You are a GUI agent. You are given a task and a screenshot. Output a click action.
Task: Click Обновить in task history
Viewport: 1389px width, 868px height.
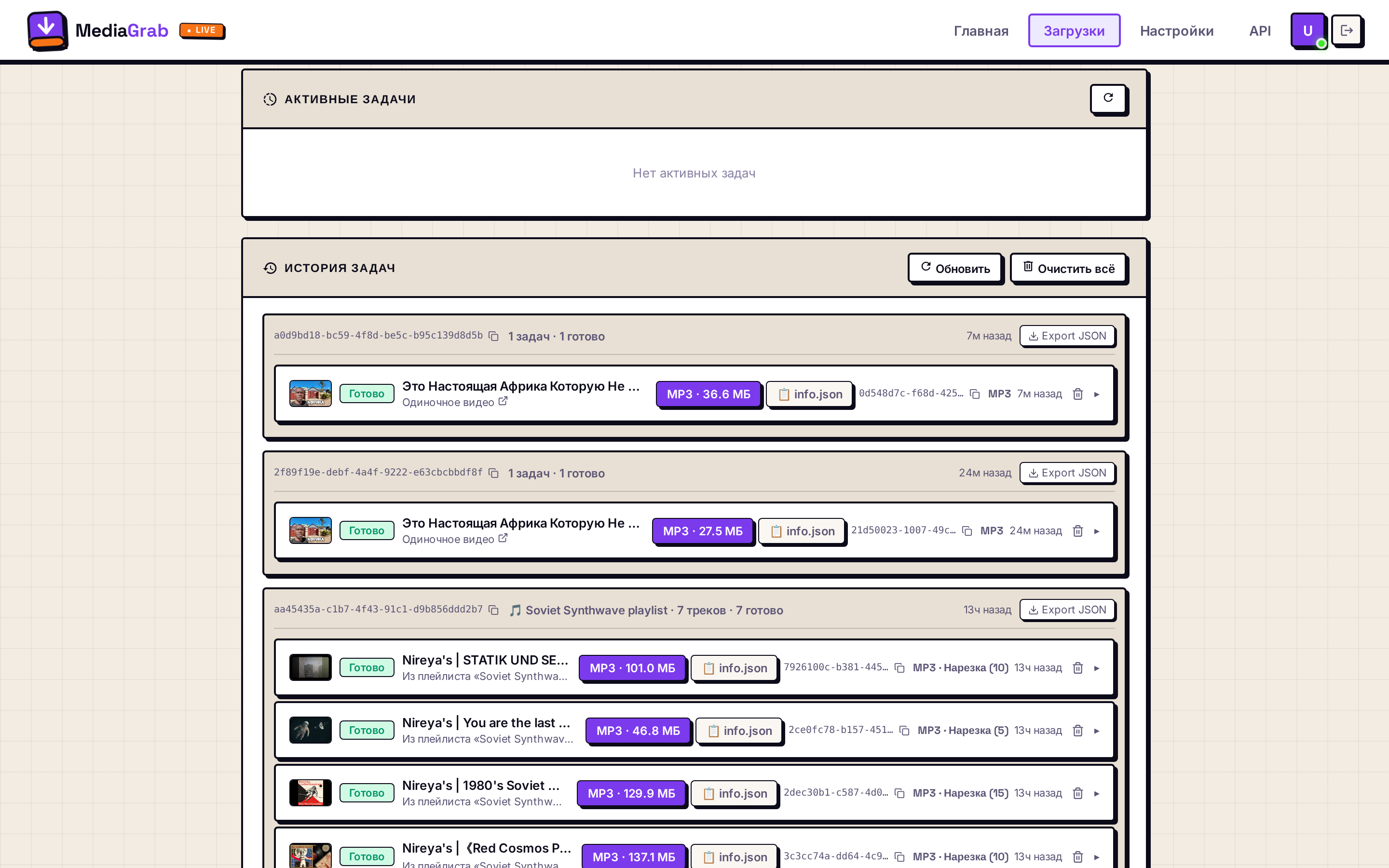pyautogui.click(x=955, y=268)
